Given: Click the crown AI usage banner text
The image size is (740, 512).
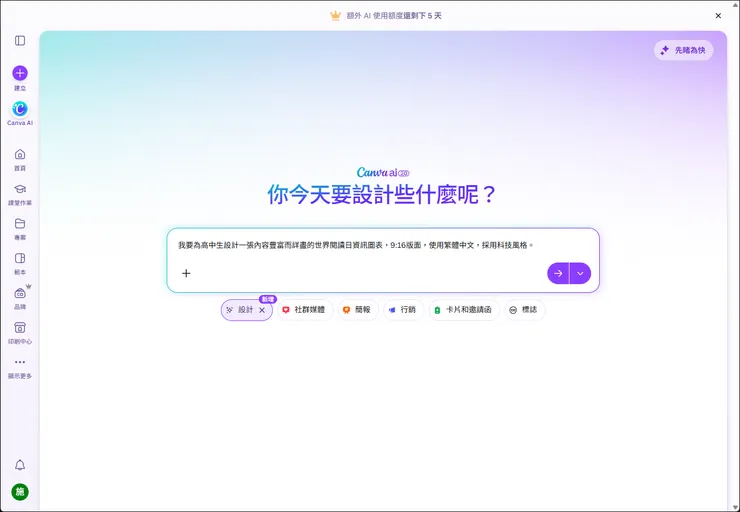Looking at the screenshot, I should tap(394, 16).
